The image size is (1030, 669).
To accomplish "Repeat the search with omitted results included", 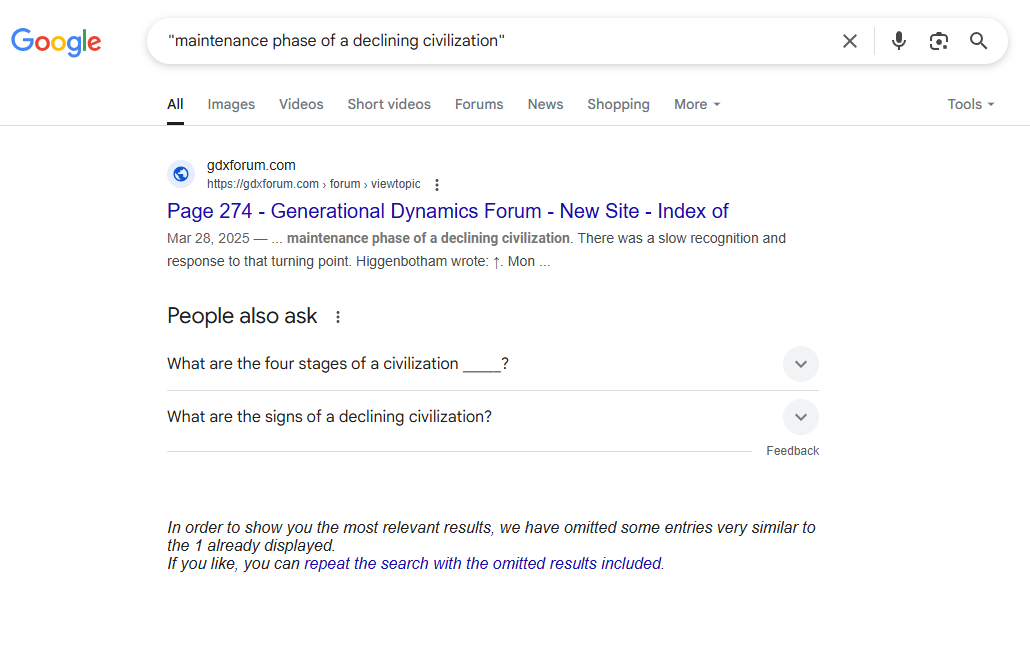I will pyautogui.click(x=483, y=564).
